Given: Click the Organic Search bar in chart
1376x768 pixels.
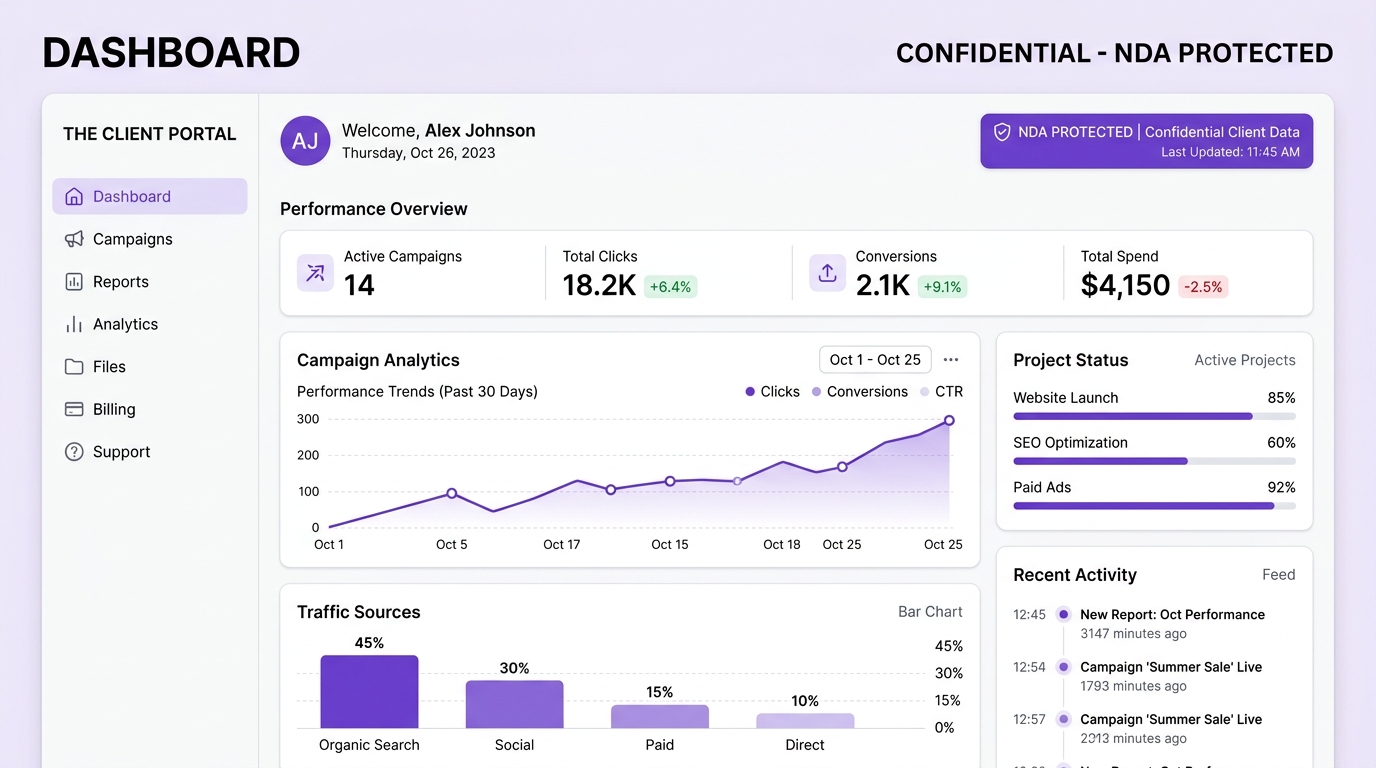Looking at the screenshot, I should coord(369,692).
